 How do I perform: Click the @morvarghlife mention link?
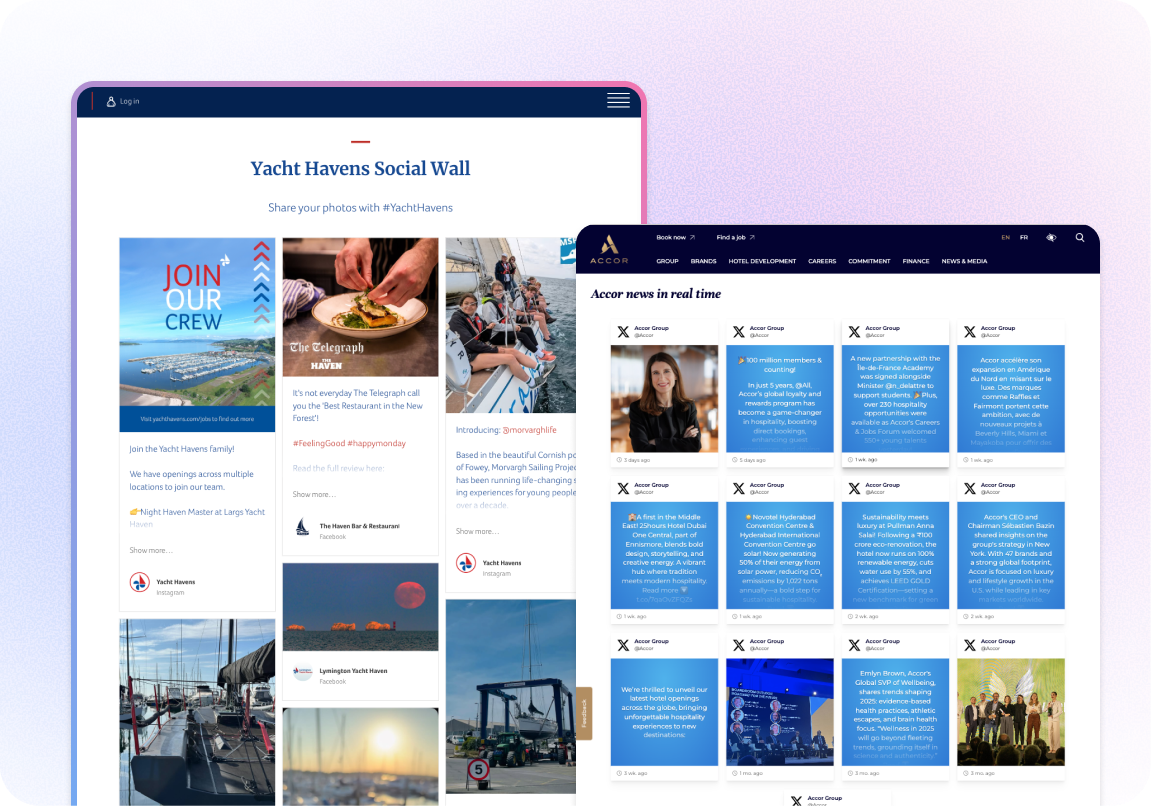529,430
